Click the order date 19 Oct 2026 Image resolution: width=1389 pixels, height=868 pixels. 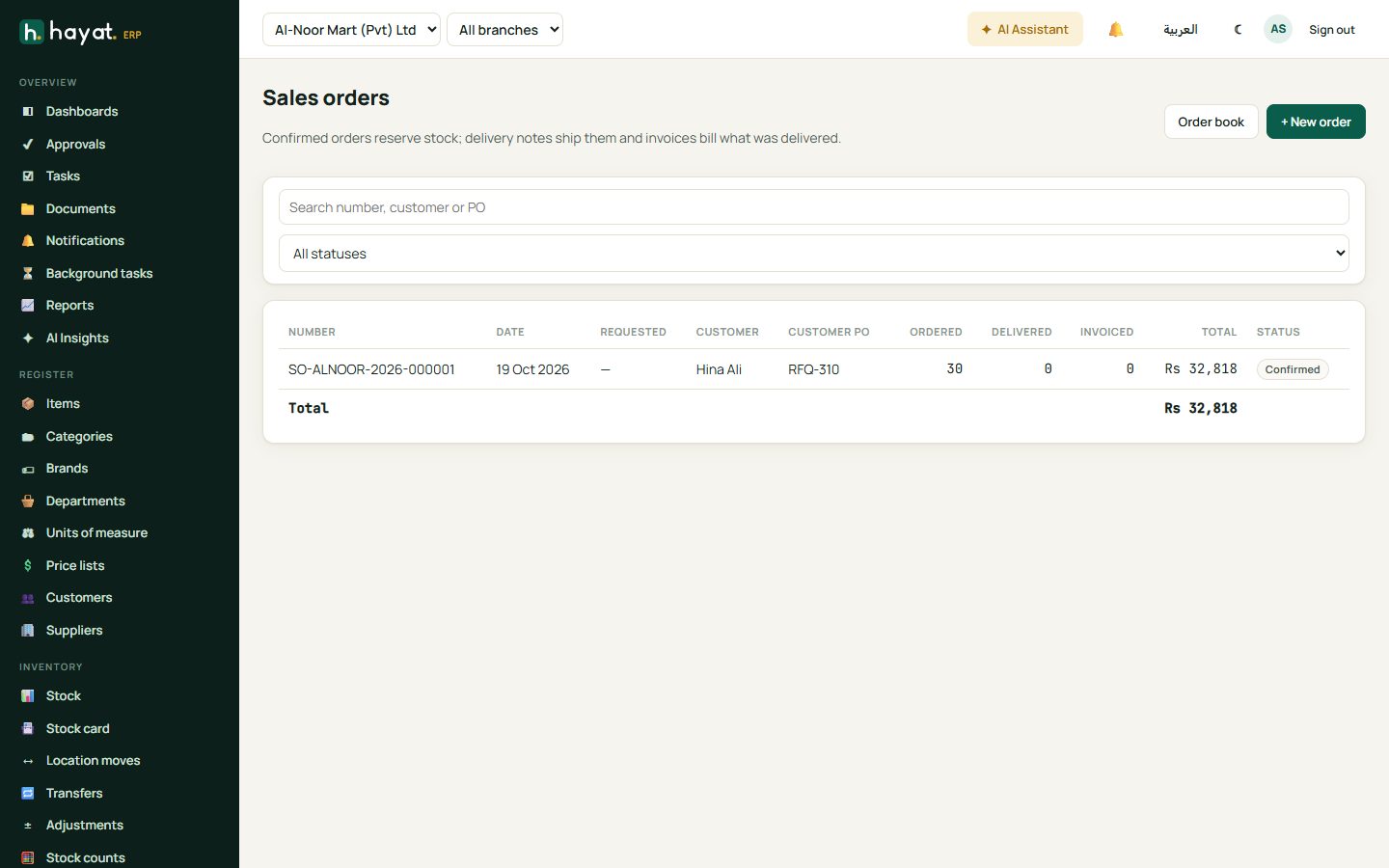532,369
